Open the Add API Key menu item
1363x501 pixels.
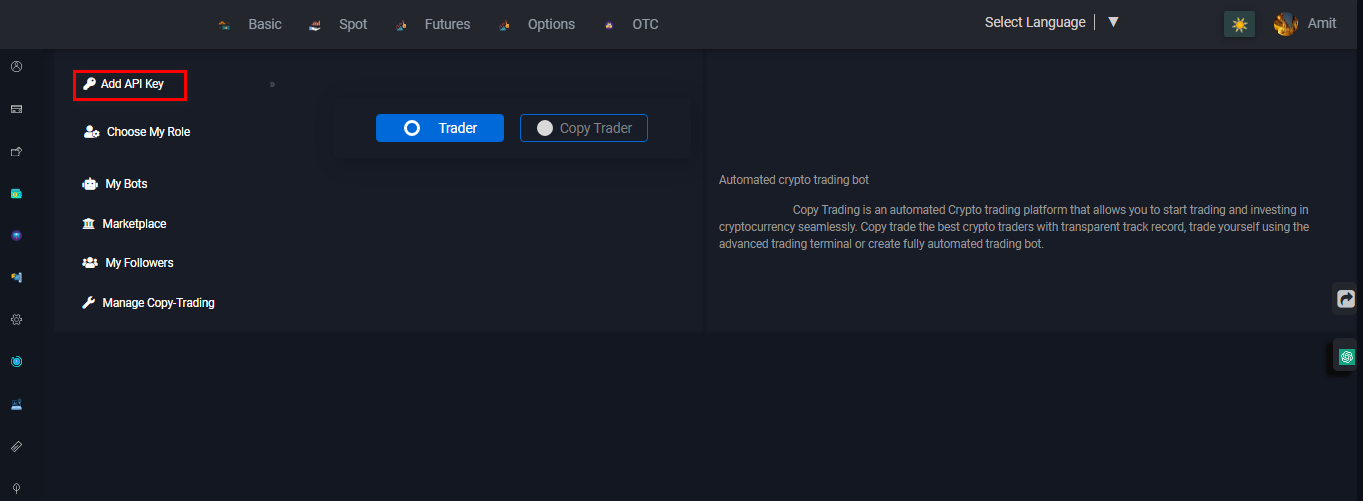click(x=131, y=85)
